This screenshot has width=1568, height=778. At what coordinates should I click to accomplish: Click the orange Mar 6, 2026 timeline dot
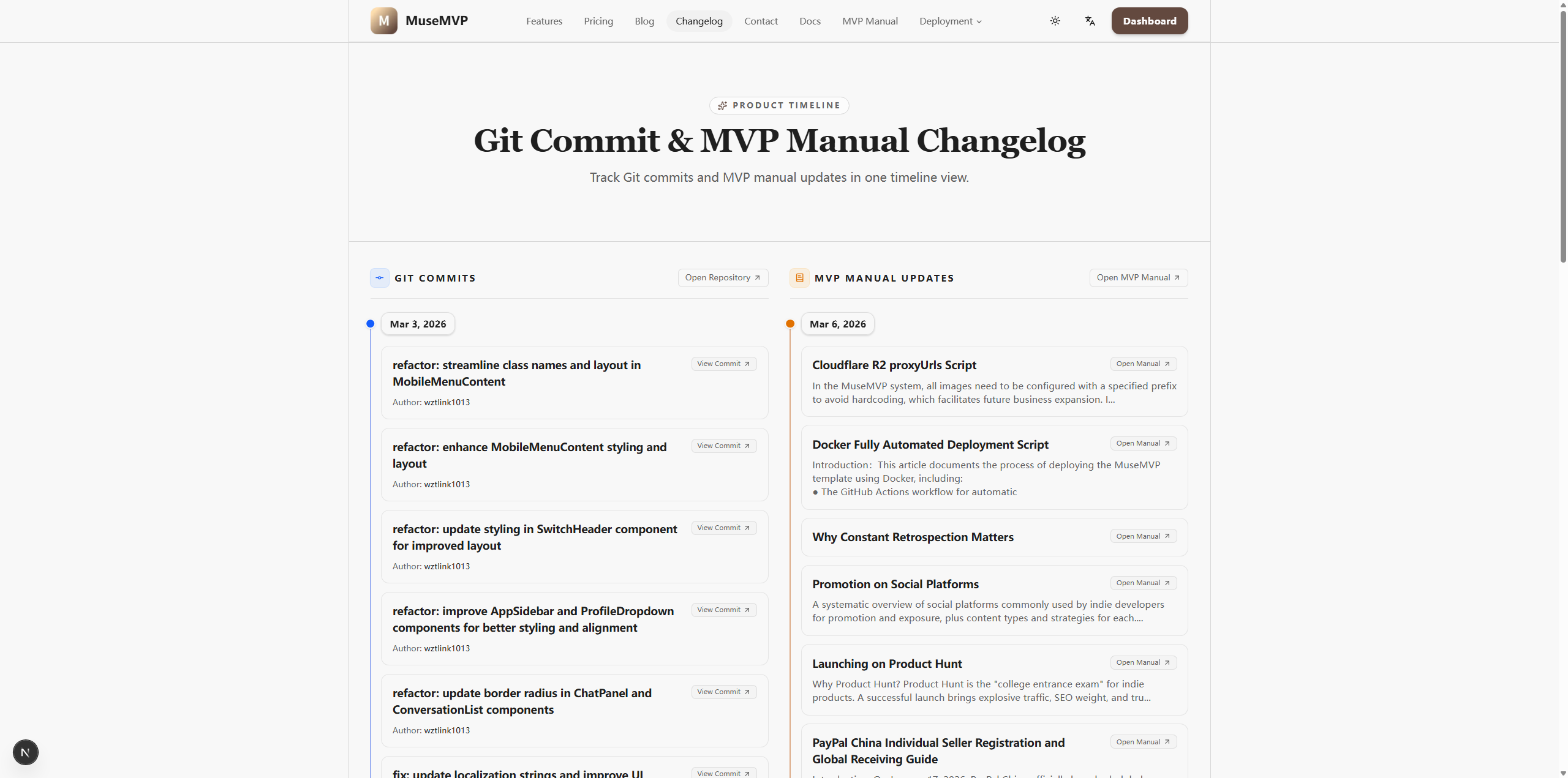tap(790, 324)
